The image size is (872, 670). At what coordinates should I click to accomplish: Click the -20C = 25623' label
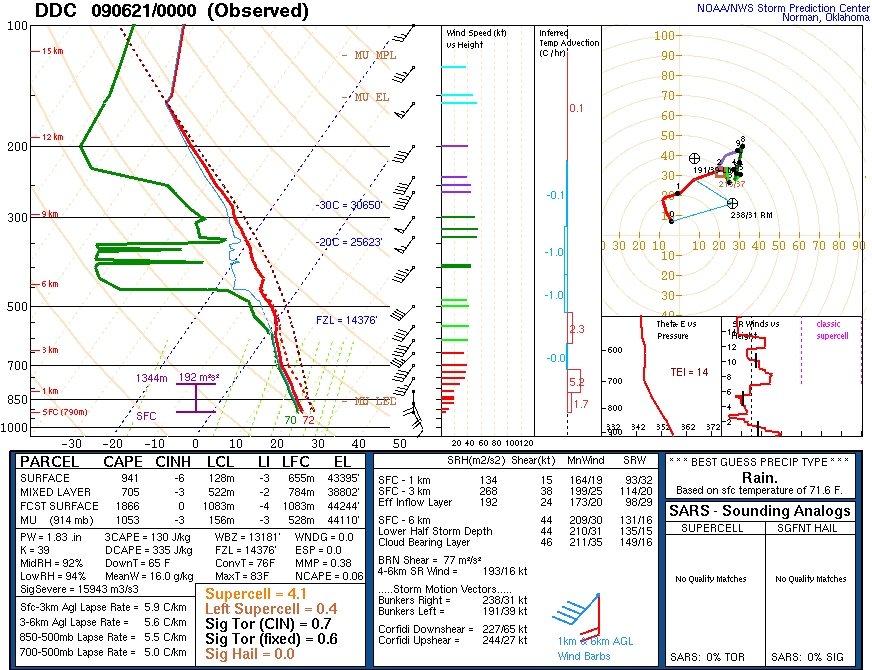pos(349,242)
